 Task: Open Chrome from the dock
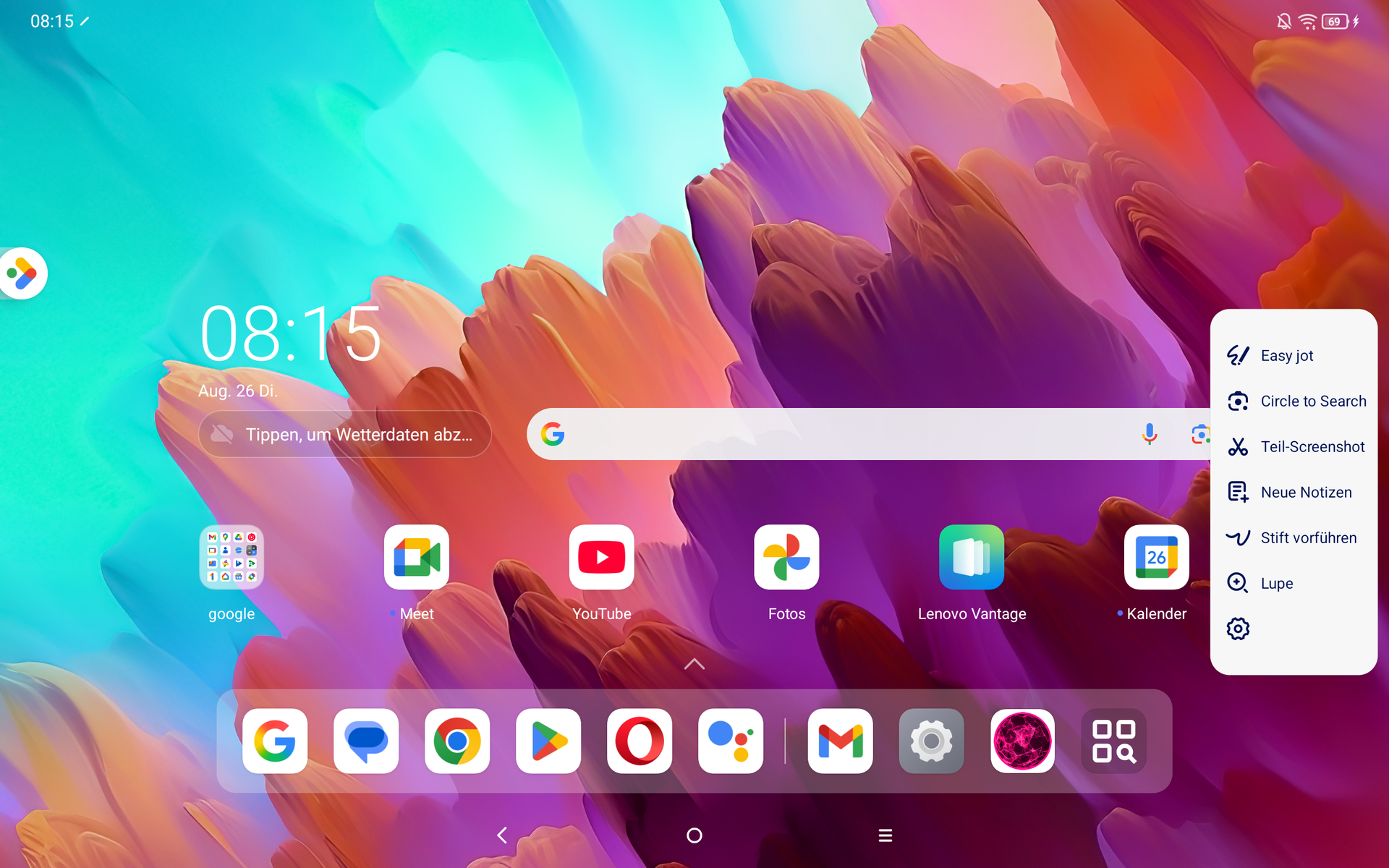coord(456,741)
